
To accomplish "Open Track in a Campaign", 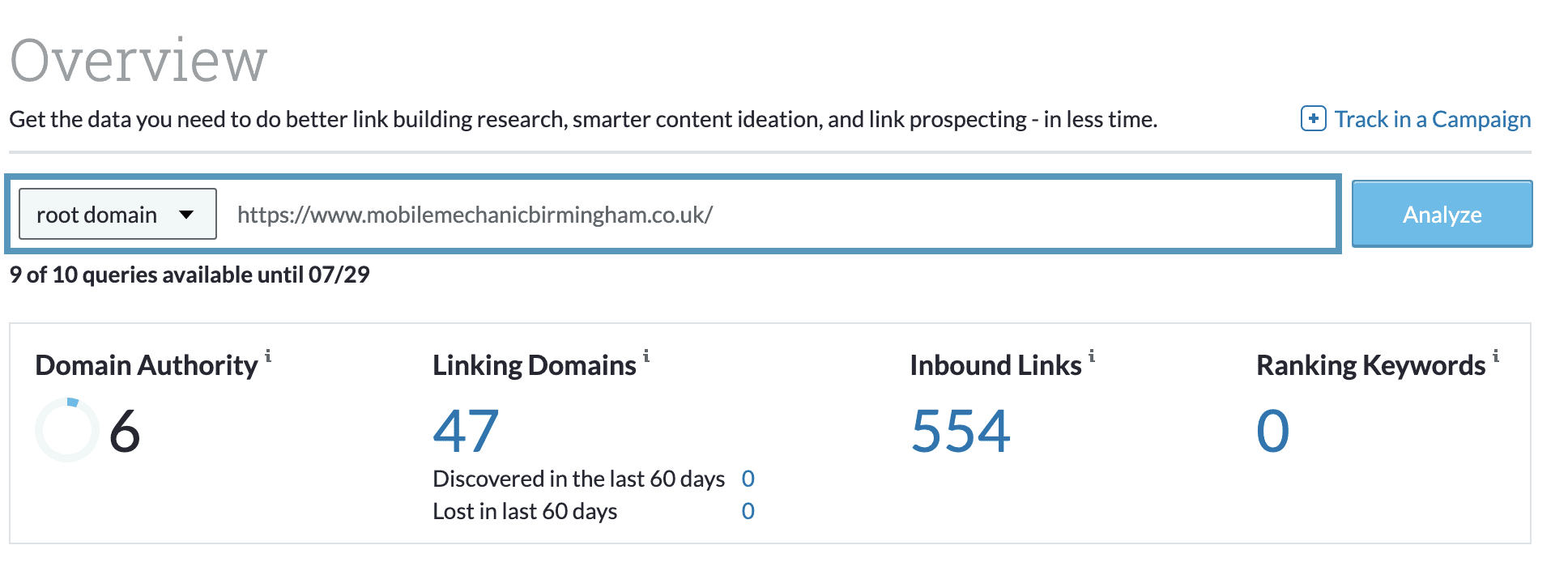I will pyautogui.click(x=1432, y=118).
